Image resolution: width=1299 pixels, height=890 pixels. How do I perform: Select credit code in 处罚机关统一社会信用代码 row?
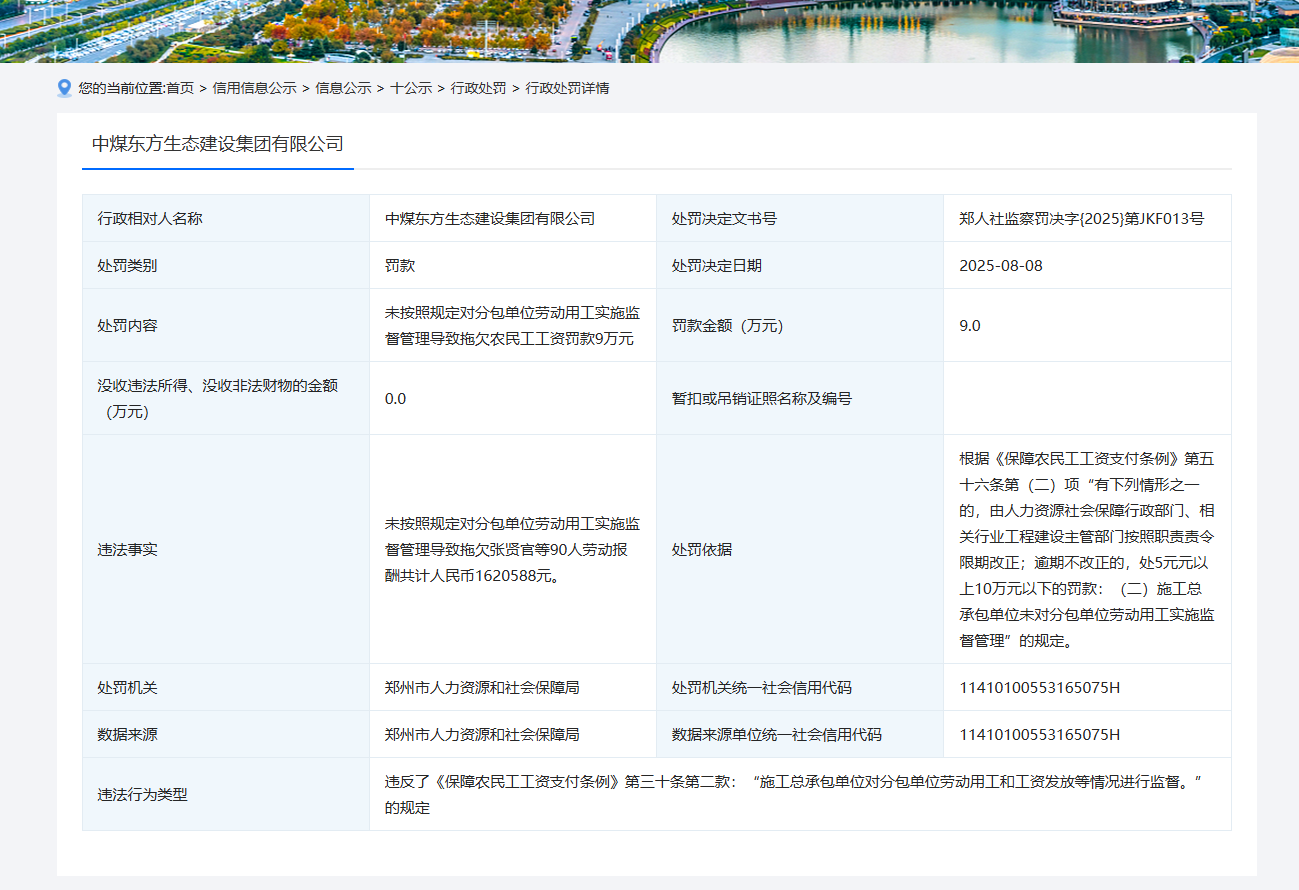[x=1040, y=688]
